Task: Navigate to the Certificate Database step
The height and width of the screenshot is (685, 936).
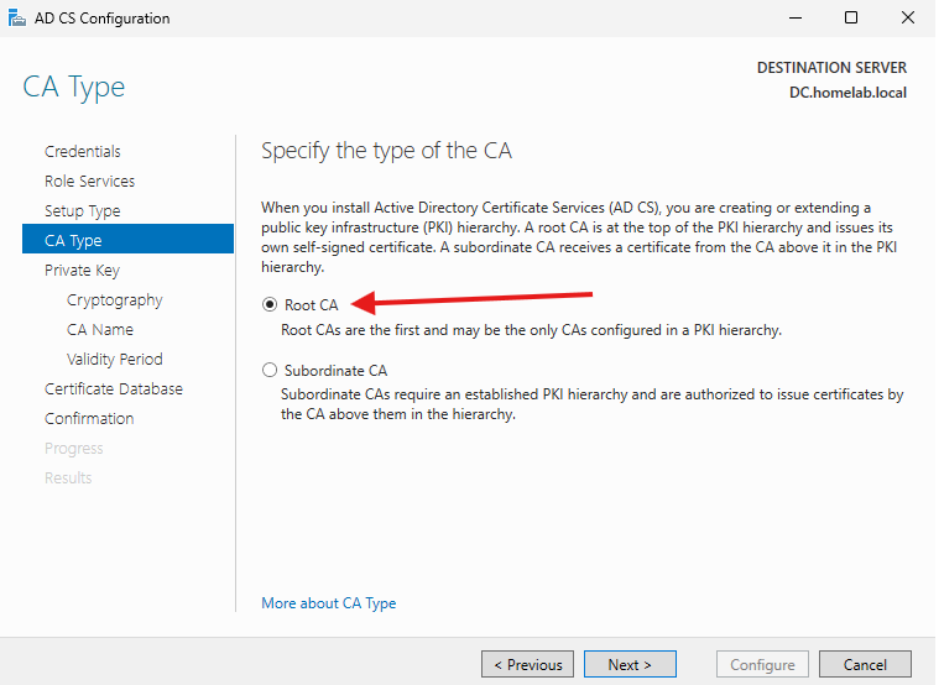Action: tap(113, 388)
